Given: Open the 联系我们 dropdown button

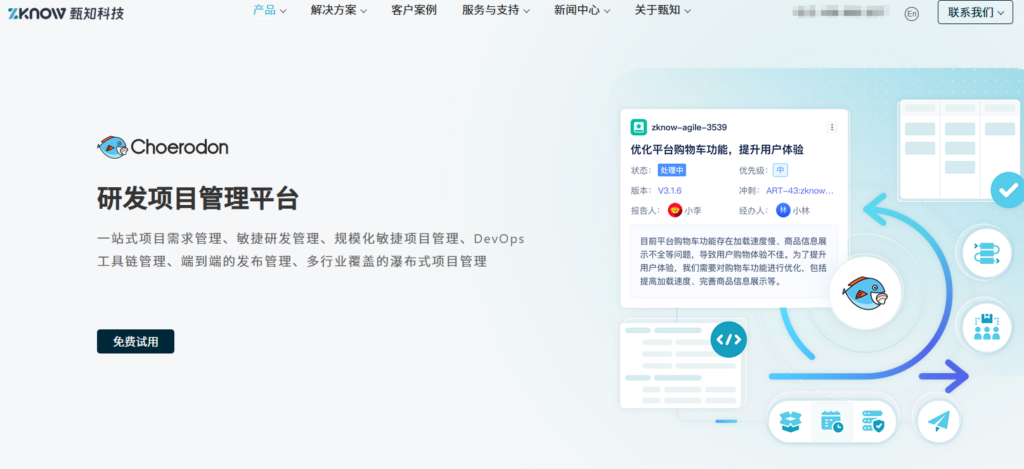Looking at the screenshot, I should click(x=975, y=12).
